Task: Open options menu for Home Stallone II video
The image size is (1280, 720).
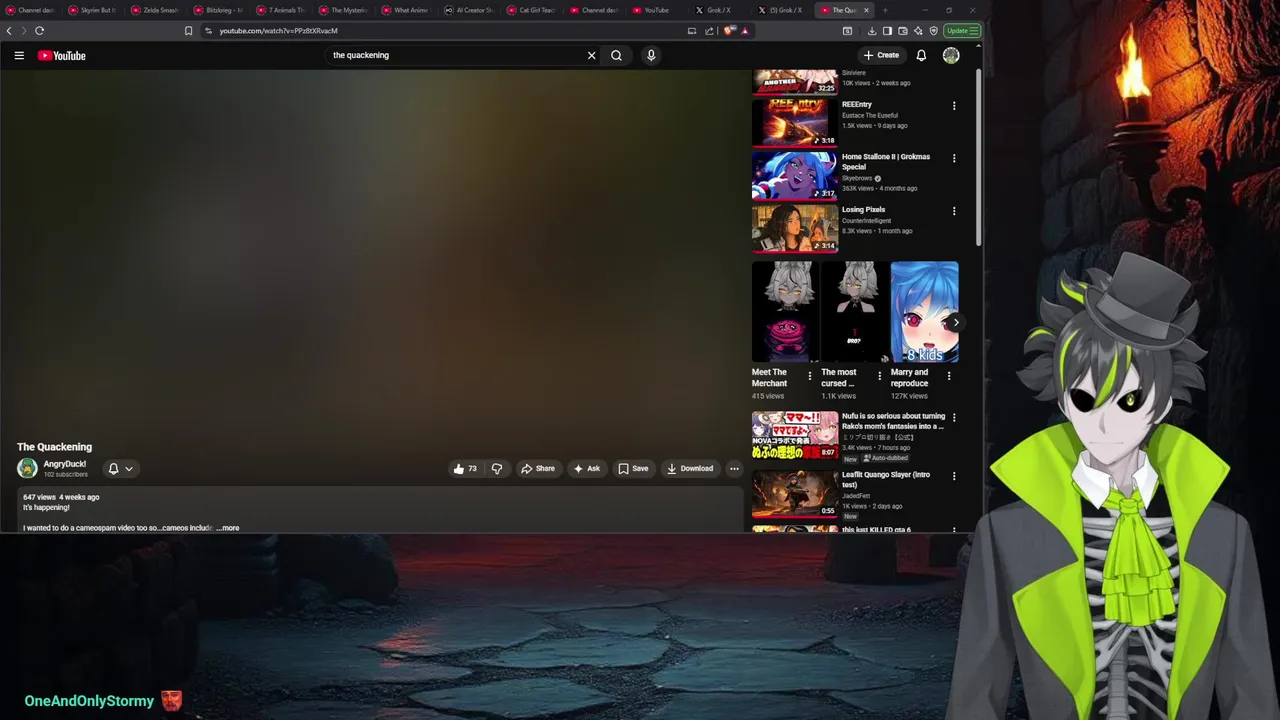Action: click(x=954, y=158)
